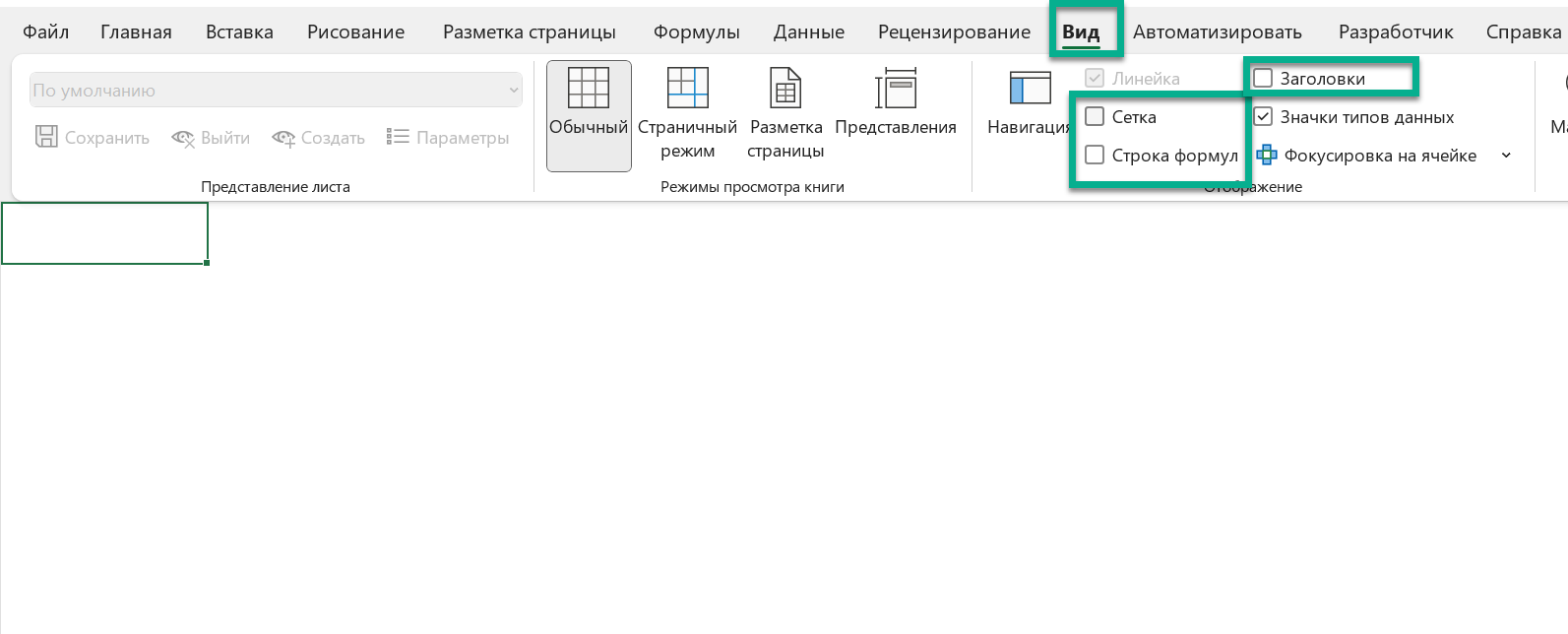1568x634 pixels.
Task: Click the Выйти sheet view button
Action: pos(211,138)
